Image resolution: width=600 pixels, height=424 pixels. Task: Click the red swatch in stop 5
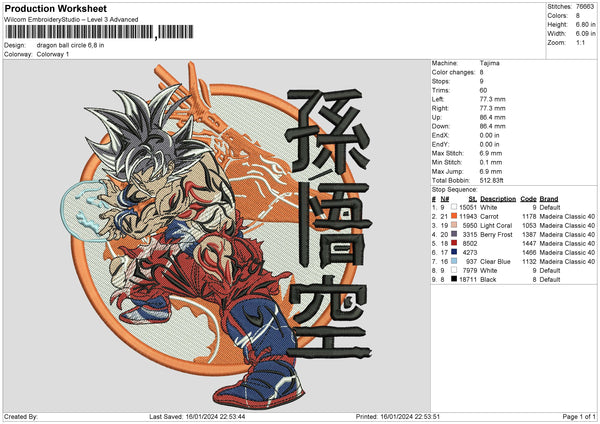click(x=454, y=243)
